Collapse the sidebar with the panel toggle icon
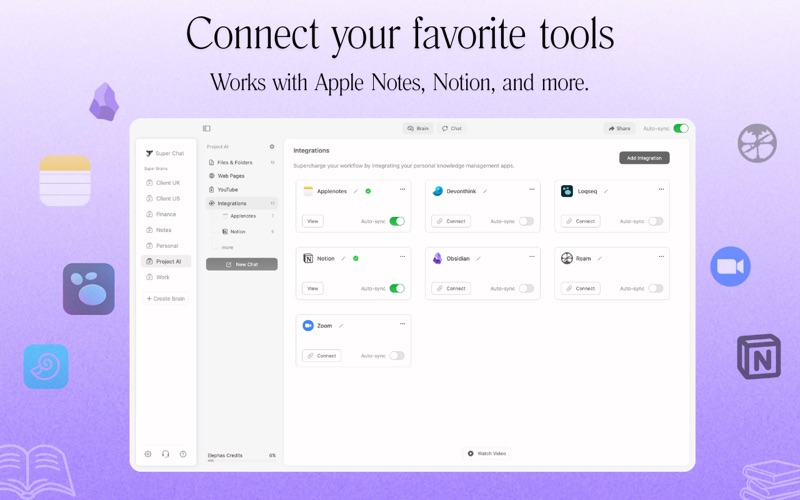Image resolution: width=800 pixels, height=500 pixels. (207, 129)
